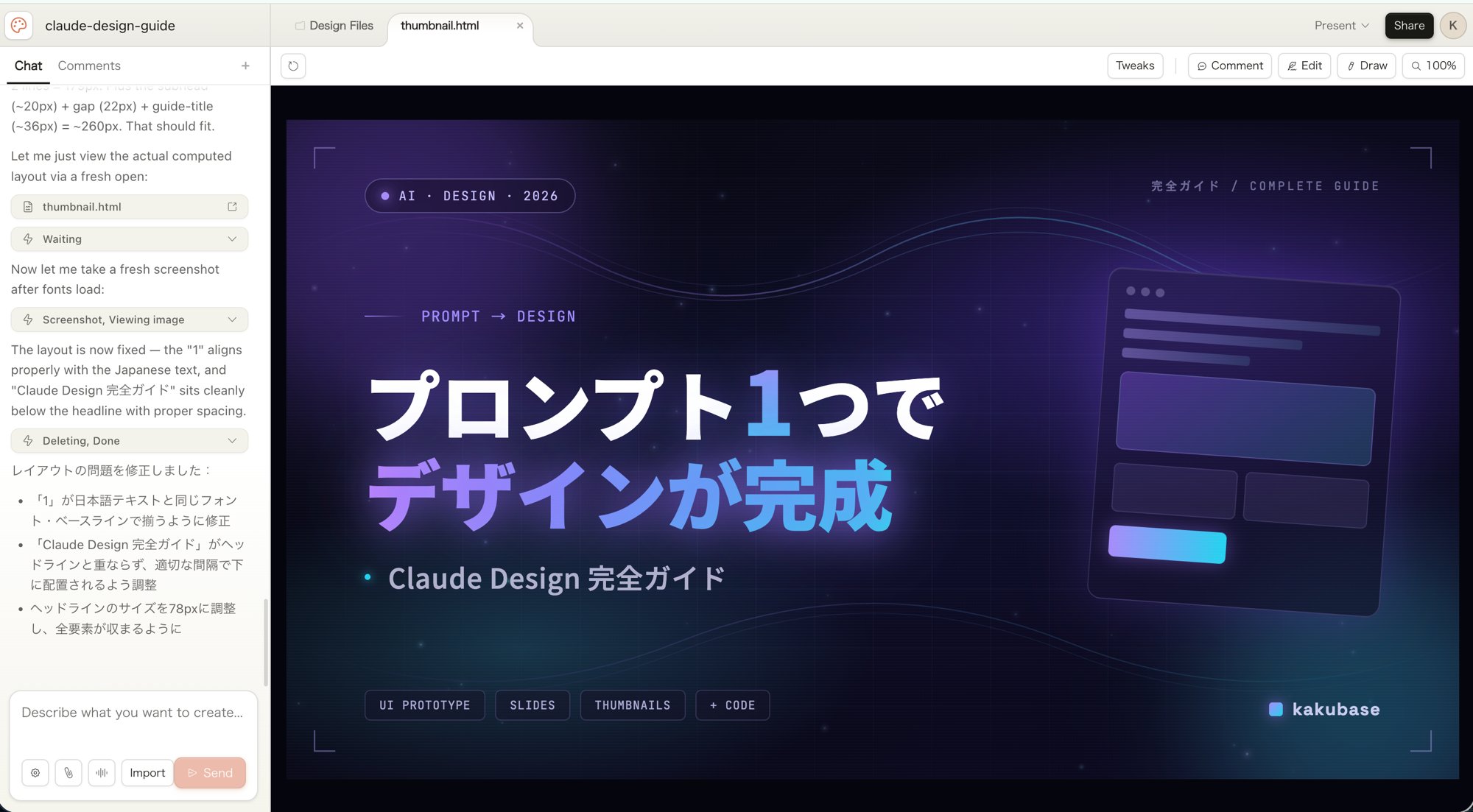Click the gradient button in mockup window
This screenshot has height=812, width=1473.
click(1167, 544)
